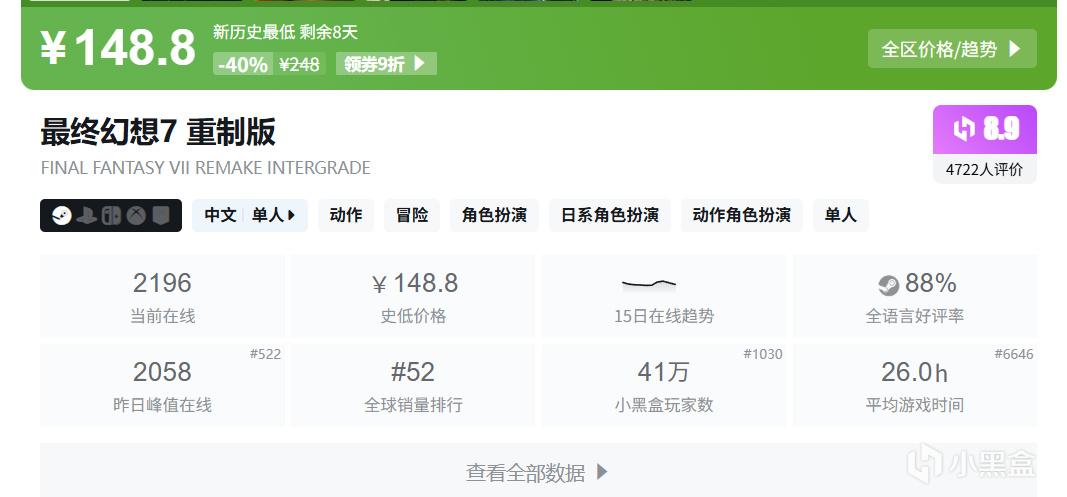This screenshot has height=497, width=1067.
Task: Click the 新历史最低 剩余8天 text
Action: pyautogui.click(x=285, y=32)
